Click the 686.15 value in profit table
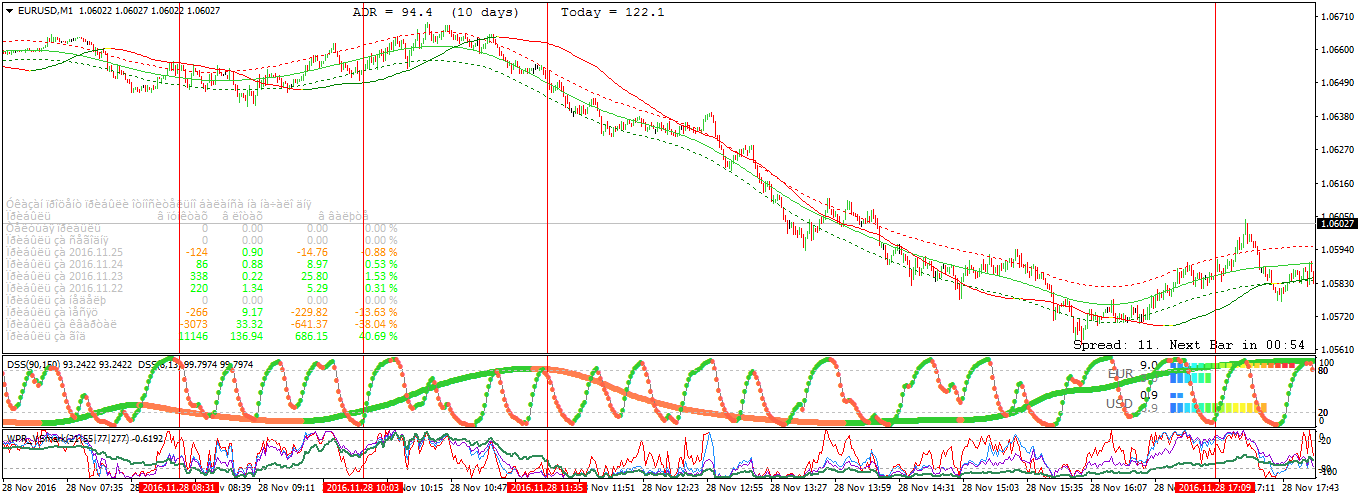1358x499 pixels. 310,336
